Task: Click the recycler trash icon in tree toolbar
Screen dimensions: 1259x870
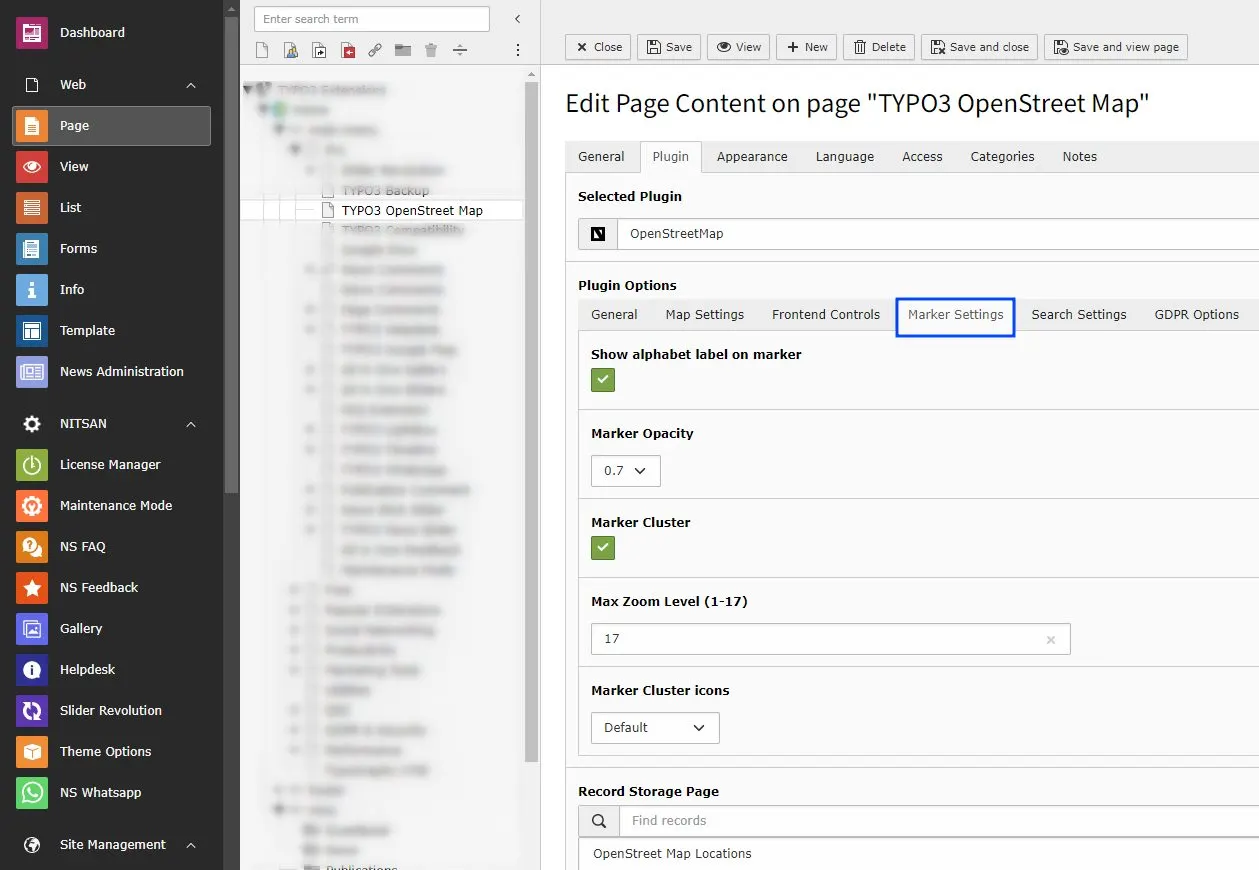Action: (431, 50)
